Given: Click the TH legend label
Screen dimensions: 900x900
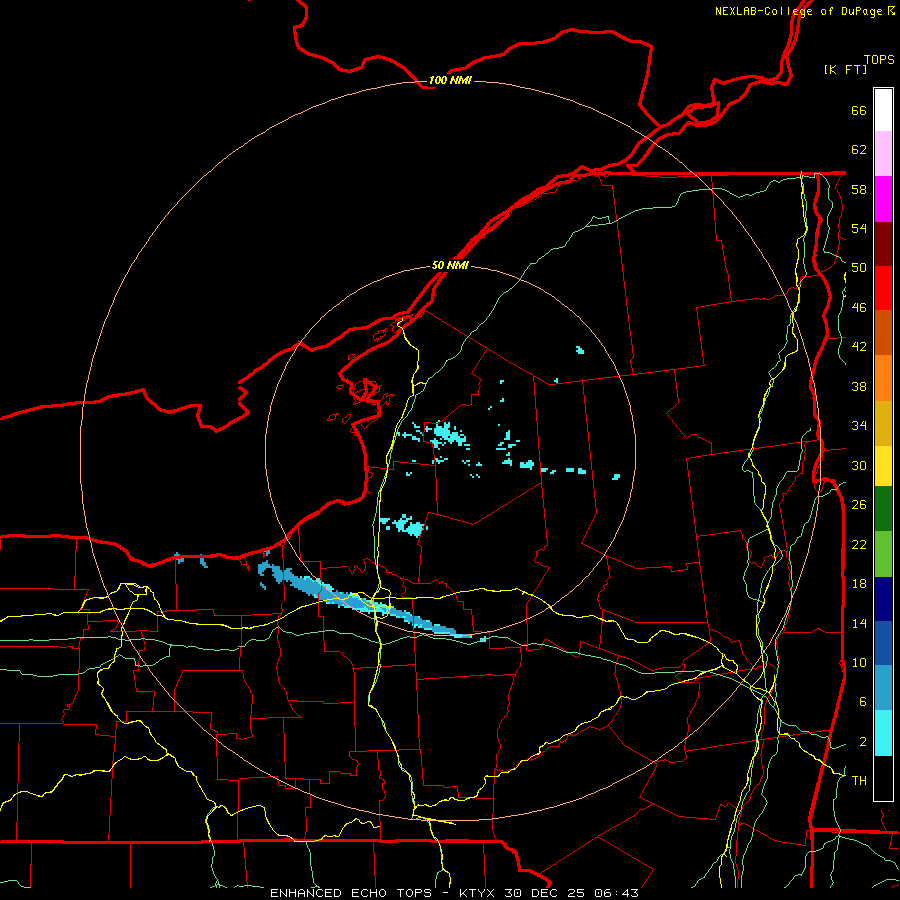Looking at the screenshot, I should (x=859, y=780).
